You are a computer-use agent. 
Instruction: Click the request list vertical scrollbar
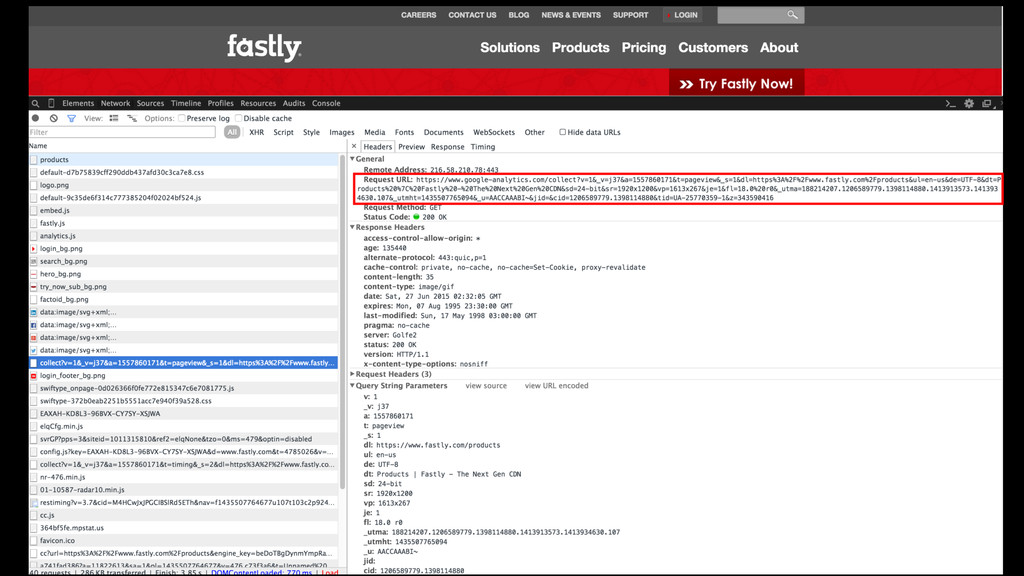342,320
